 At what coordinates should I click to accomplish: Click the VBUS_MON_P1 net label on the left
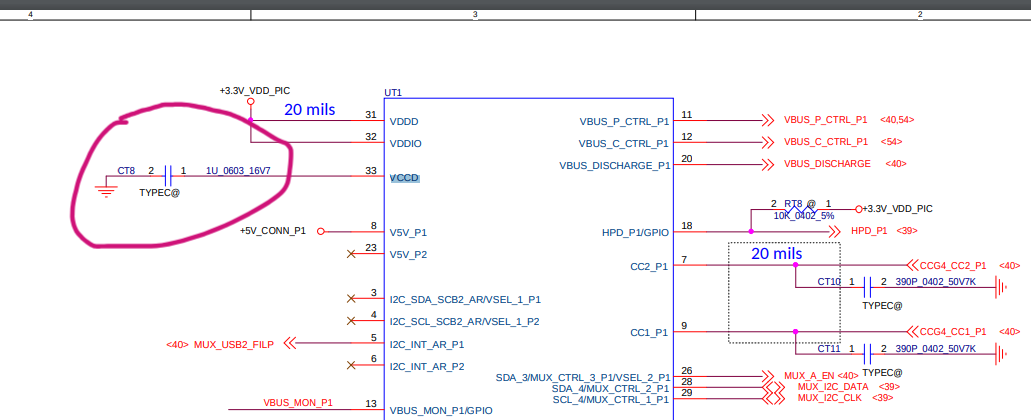coord(298,403)
